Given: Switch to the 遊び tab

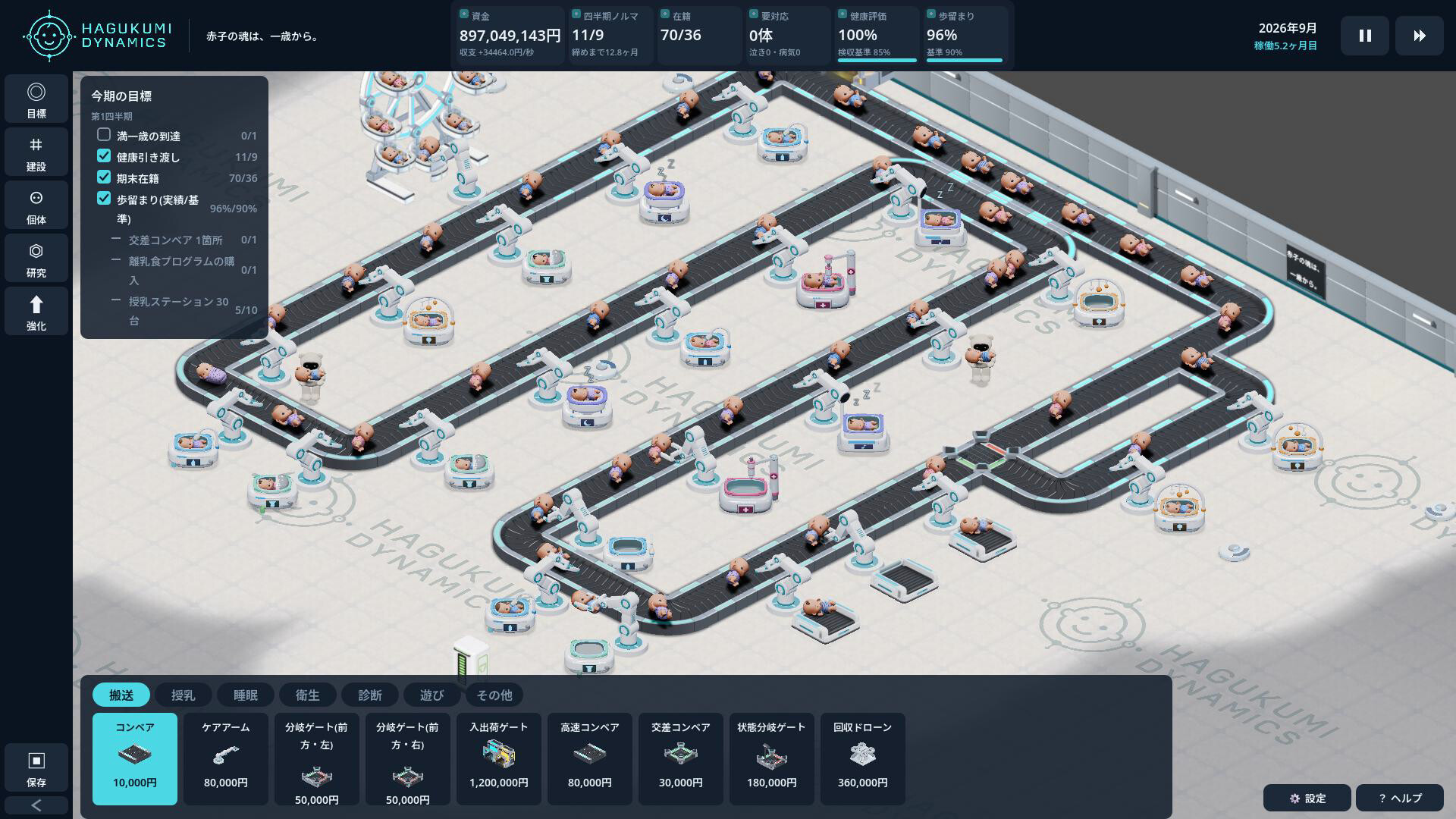Looking at the screenshot, I should point(432,695).
